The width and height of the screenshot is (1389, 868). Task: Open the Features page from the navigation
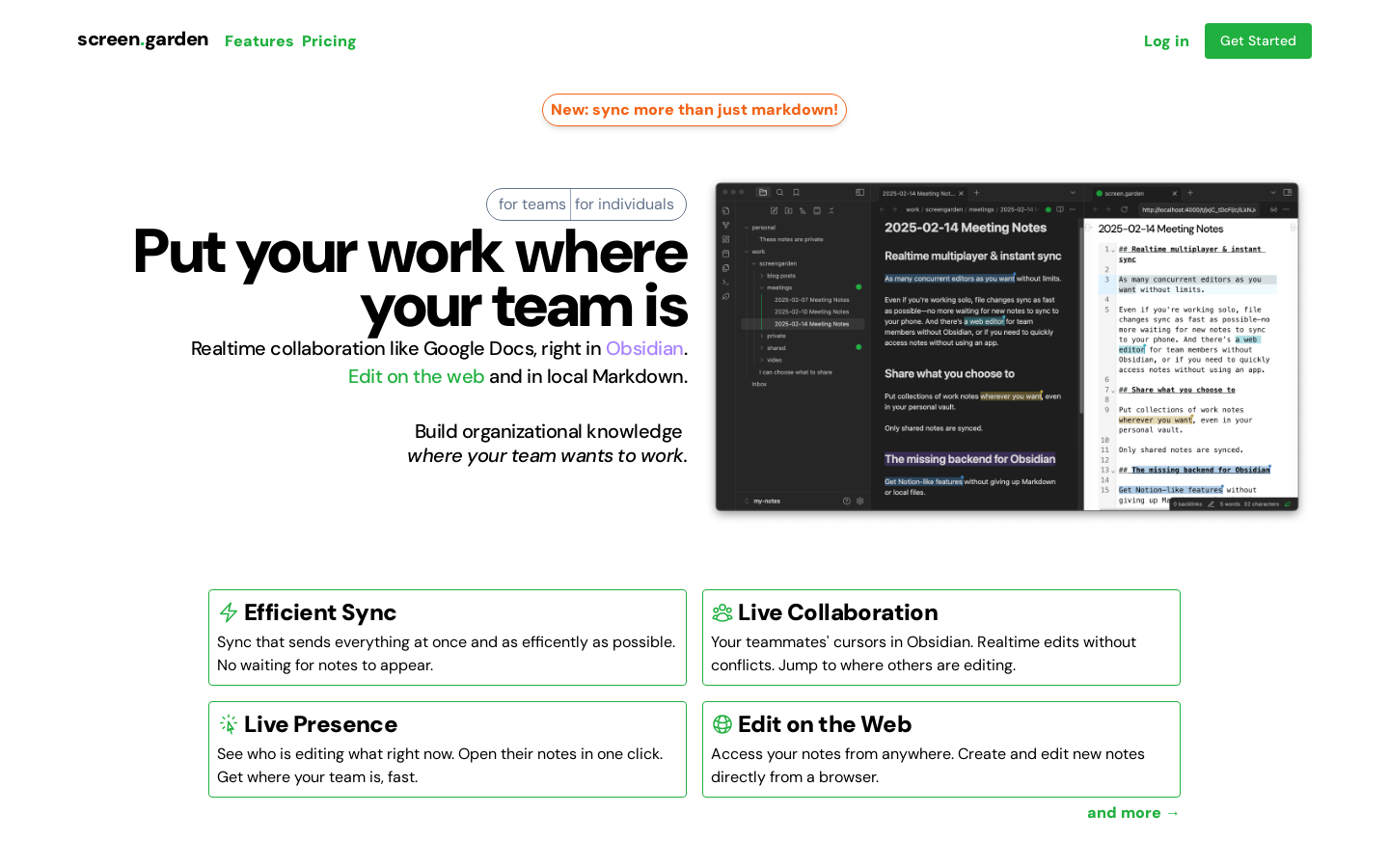click(259, 41)
